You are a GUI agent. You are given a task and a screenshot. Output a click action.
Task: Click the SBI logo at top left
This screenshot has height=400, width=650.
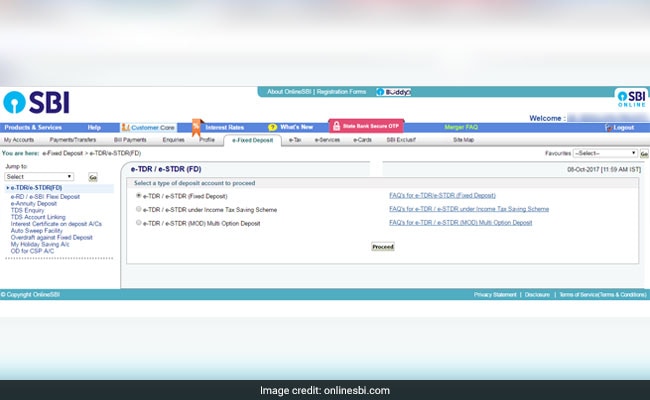[36, 102]
